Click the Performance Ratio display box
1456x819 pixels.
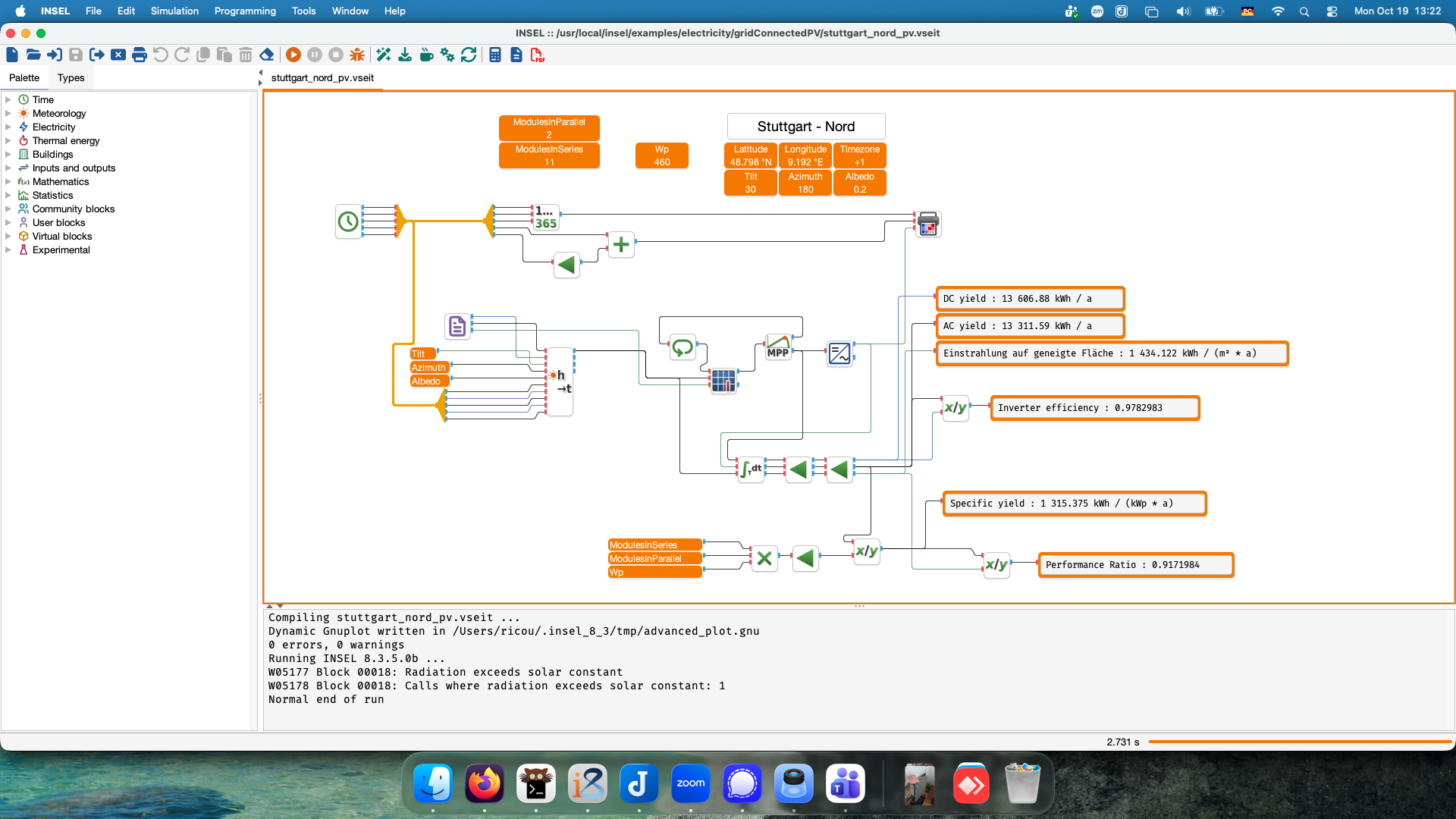(1136, 565)
